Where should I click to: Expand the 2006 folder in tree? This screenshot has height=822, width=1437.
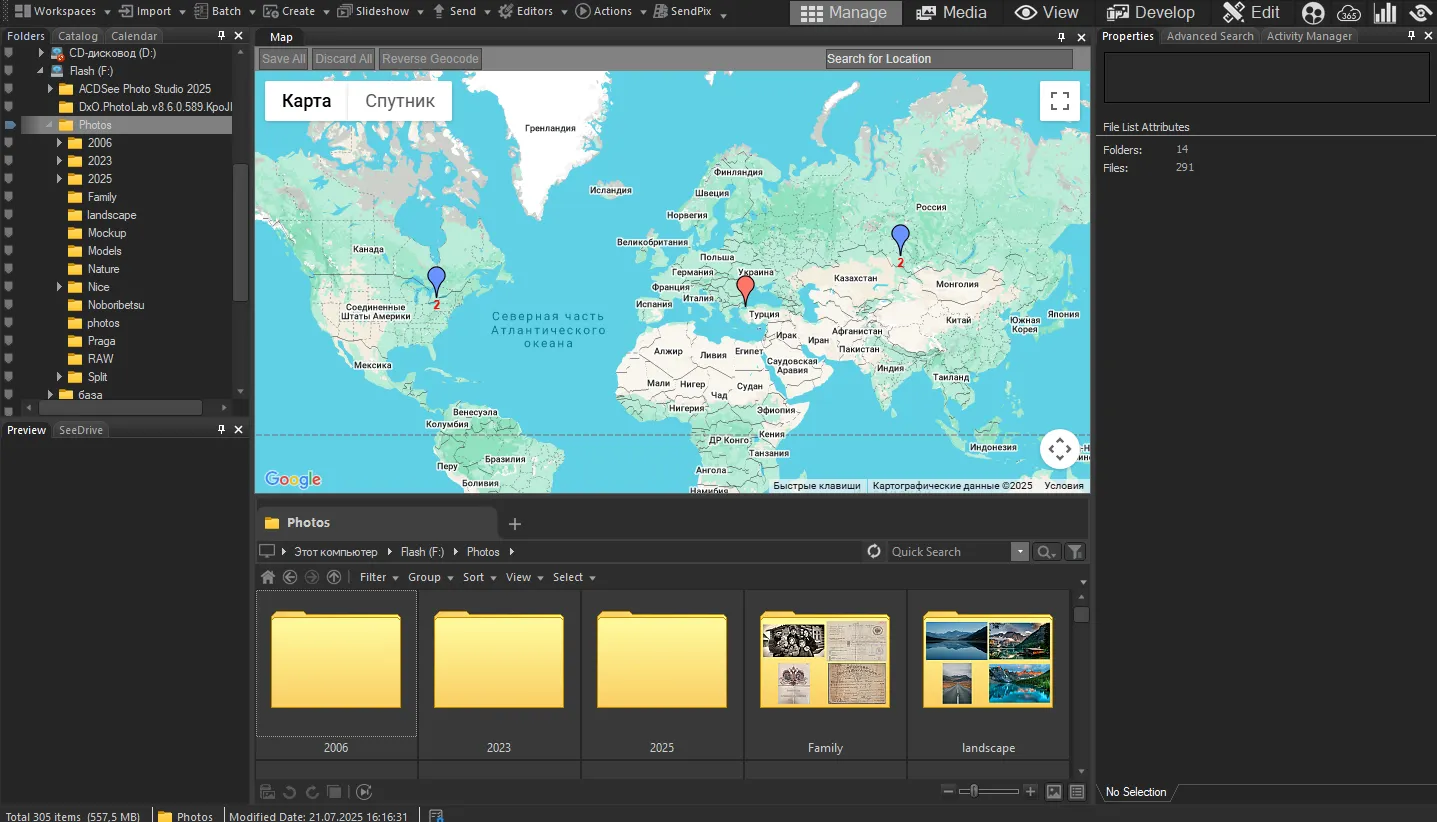pyautogui.click(x=60, y=143)
